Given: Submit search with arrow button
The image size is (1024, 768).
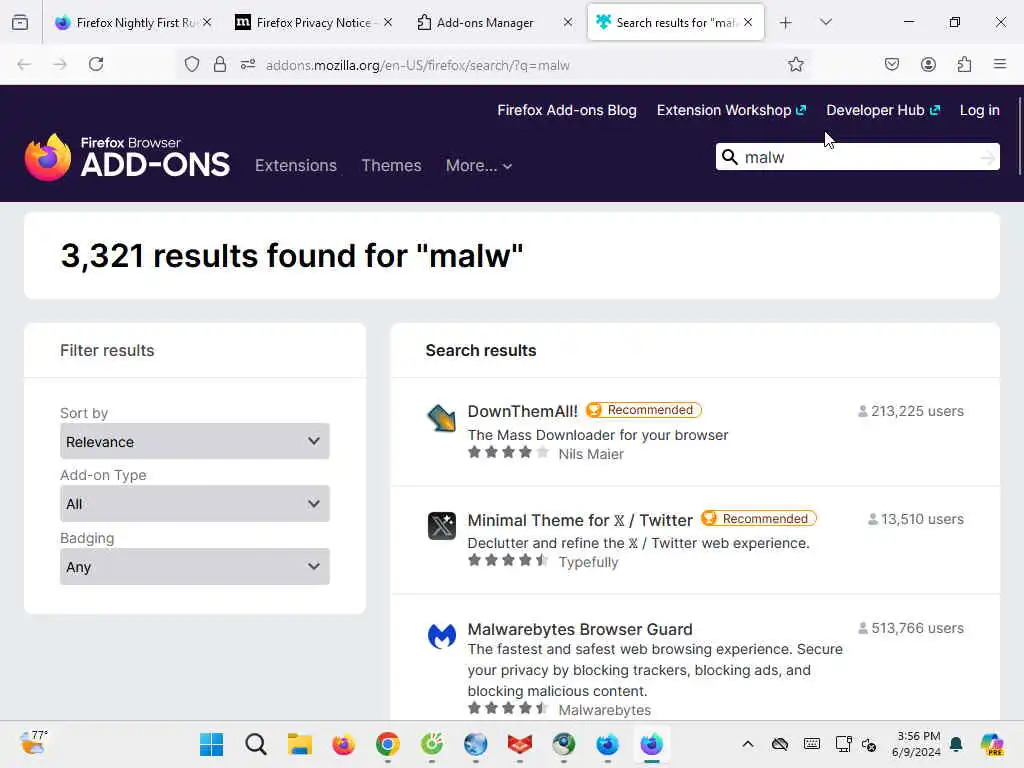Looking at the screenshot, I should pos(988,157).
